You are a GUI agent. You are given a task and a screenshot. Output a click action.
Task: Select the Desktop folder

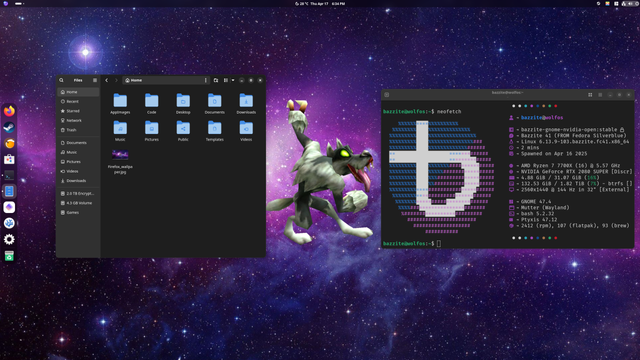[183, 104]
